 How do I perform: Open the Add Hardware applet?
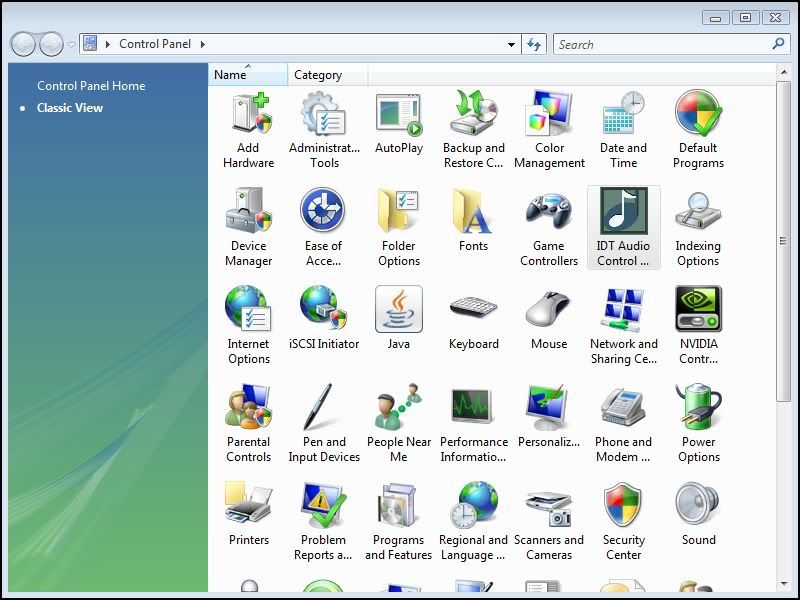coord(248,131)
